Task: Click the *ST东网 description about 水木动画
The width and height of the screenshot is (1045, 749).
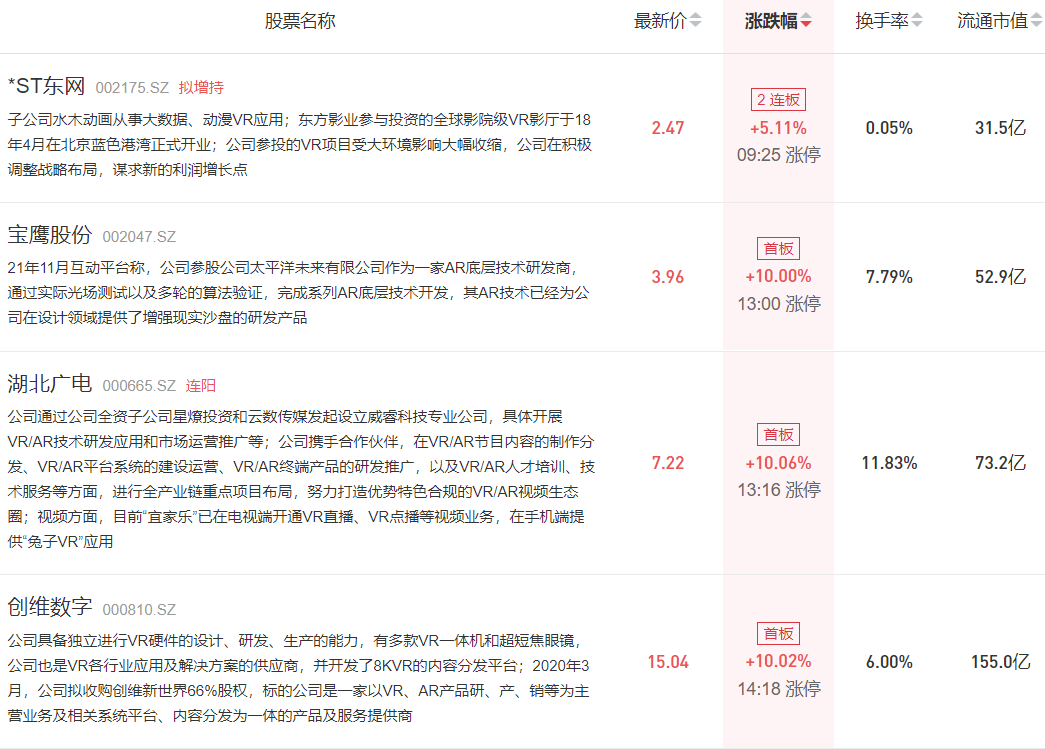Action: click(300, 145)
